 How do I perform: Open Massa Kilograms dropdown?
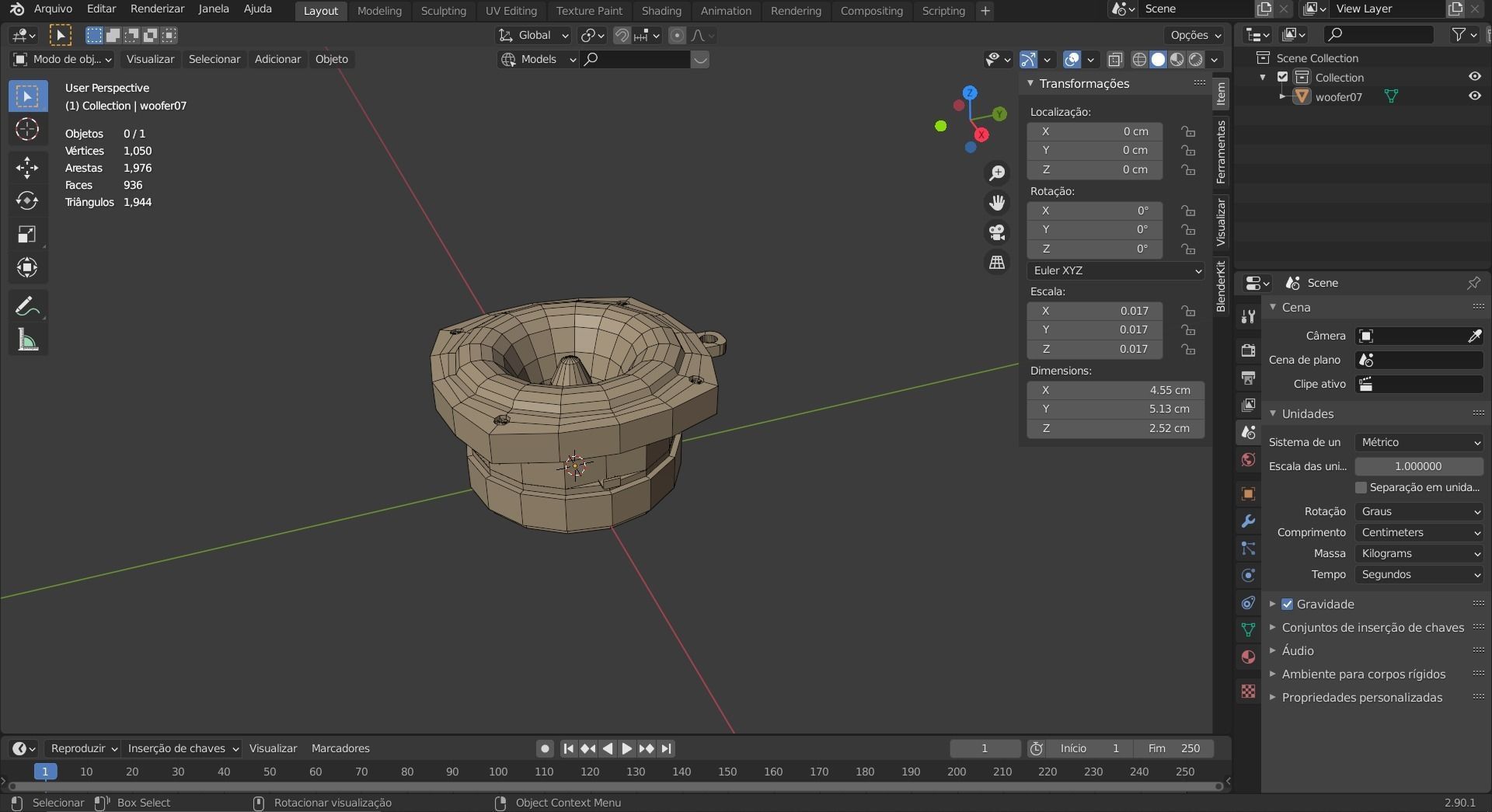1419,553
